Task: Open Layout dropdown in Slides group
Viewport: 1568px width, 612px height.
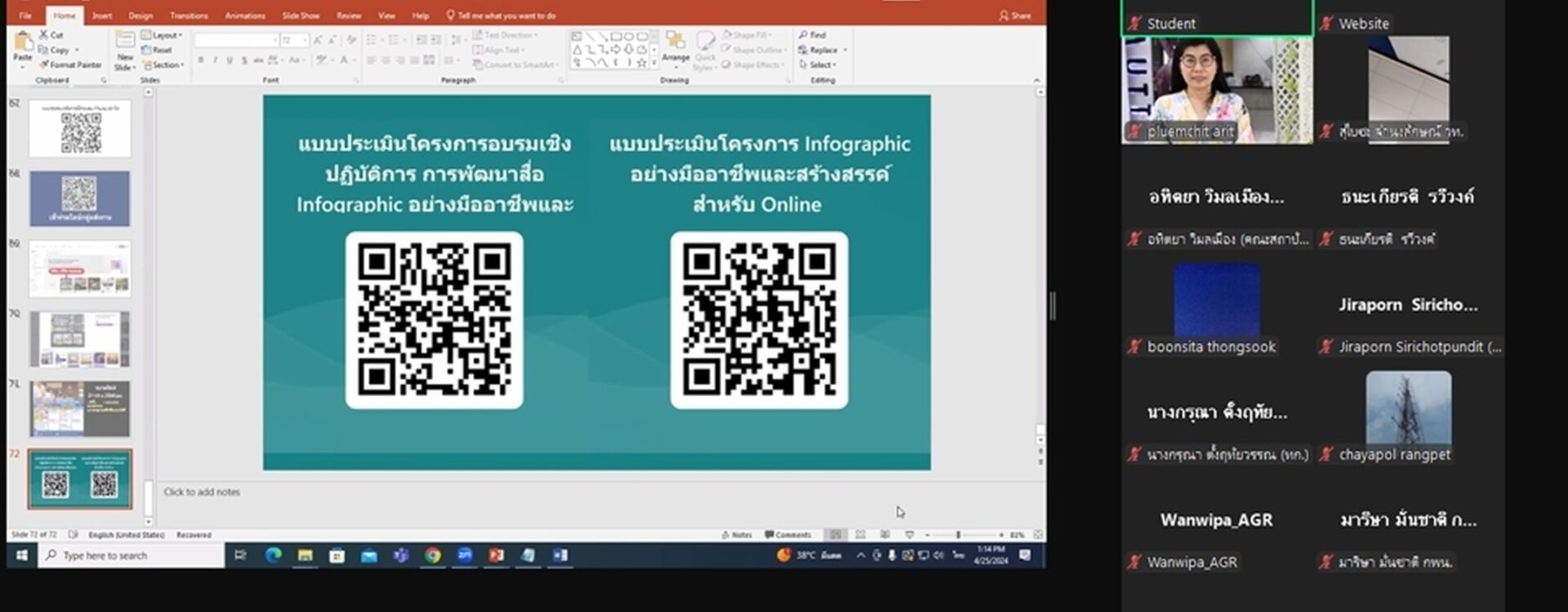Action: (x=162, y=35)
